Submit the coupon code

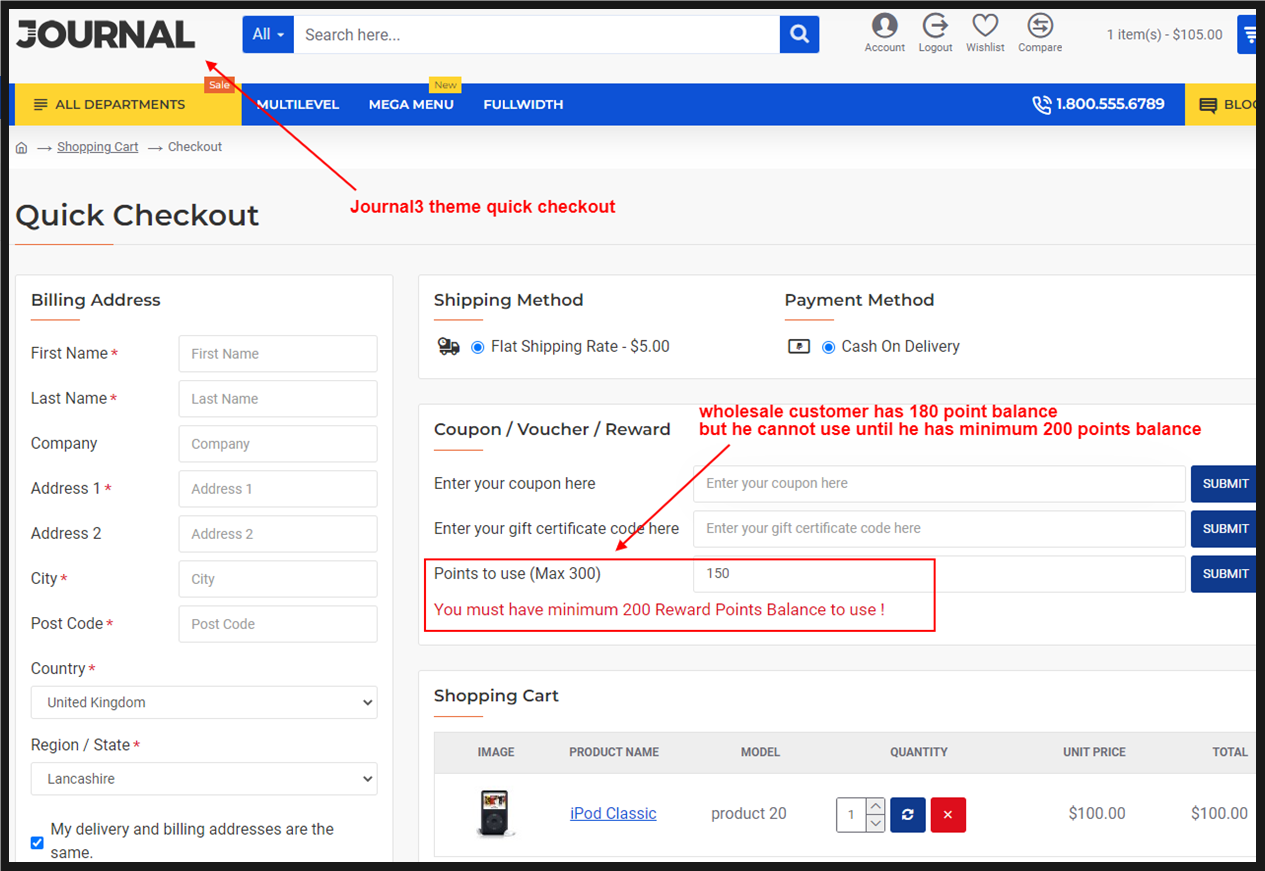(x=1224, y=484)
